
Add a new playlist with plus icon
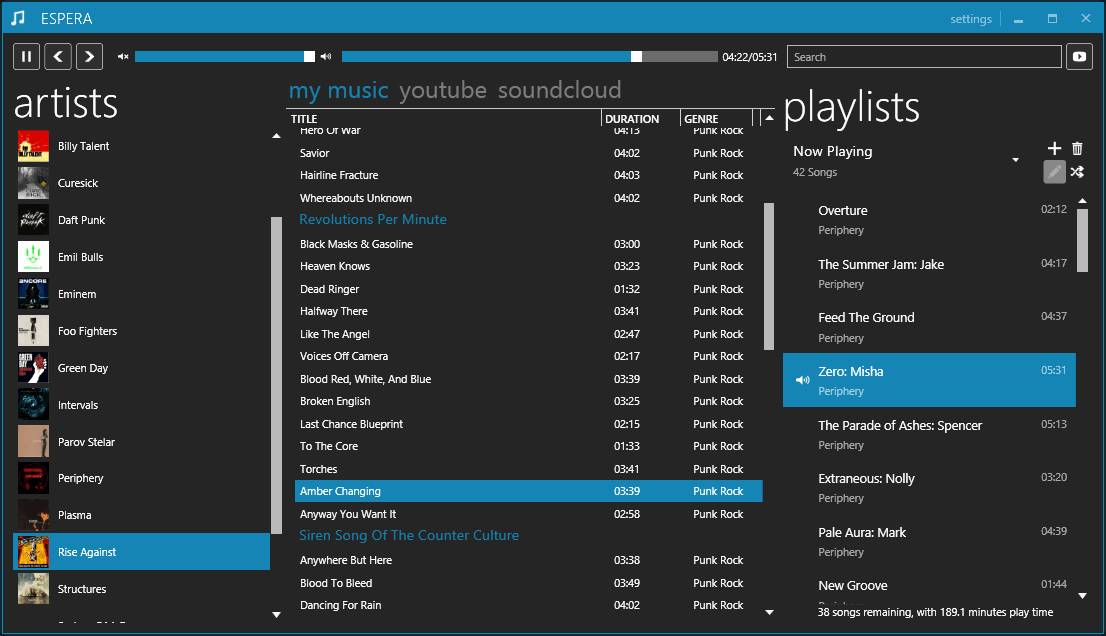pos(1054,149)
